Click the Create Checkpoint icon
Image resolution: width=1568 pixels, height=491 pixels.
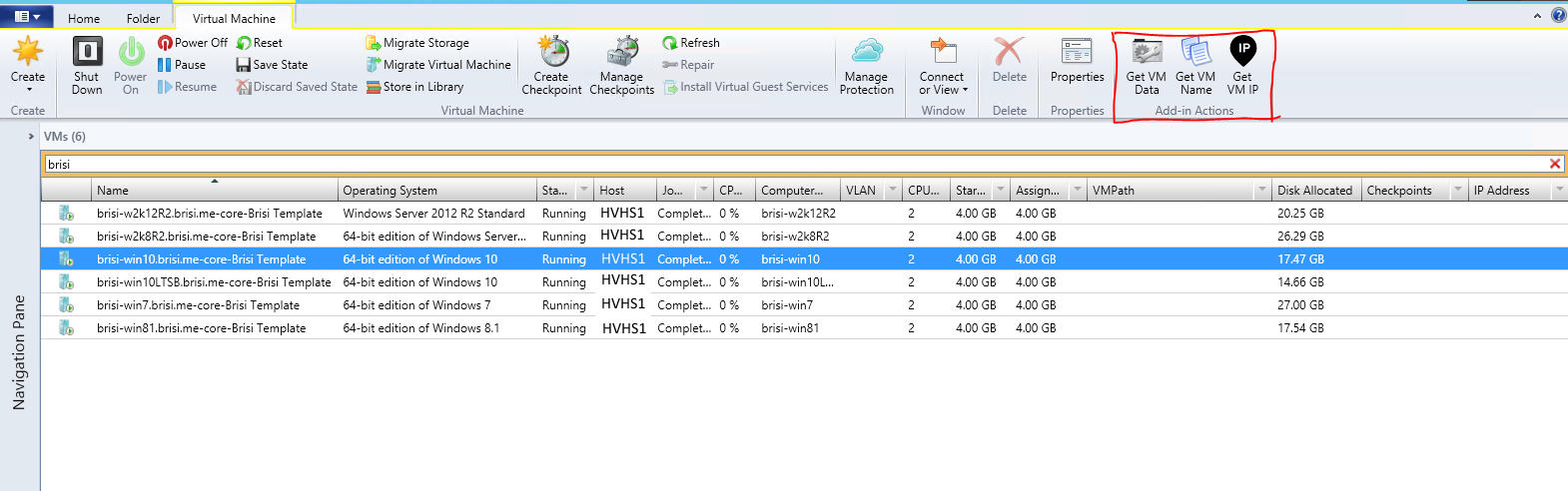click(553, 51)
